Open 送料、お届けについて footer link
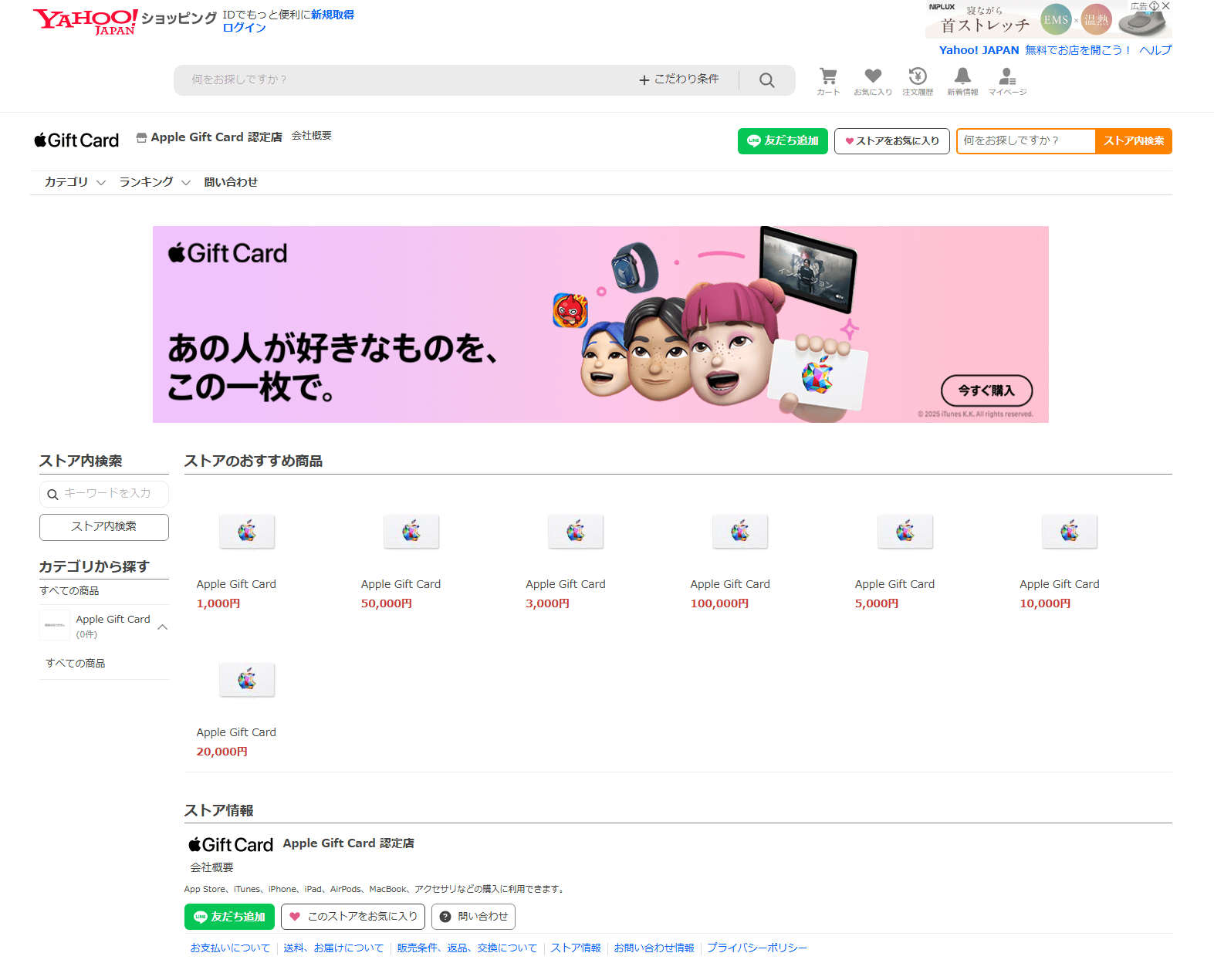The width and height of the screenshot is (1214, 980). 333,948
